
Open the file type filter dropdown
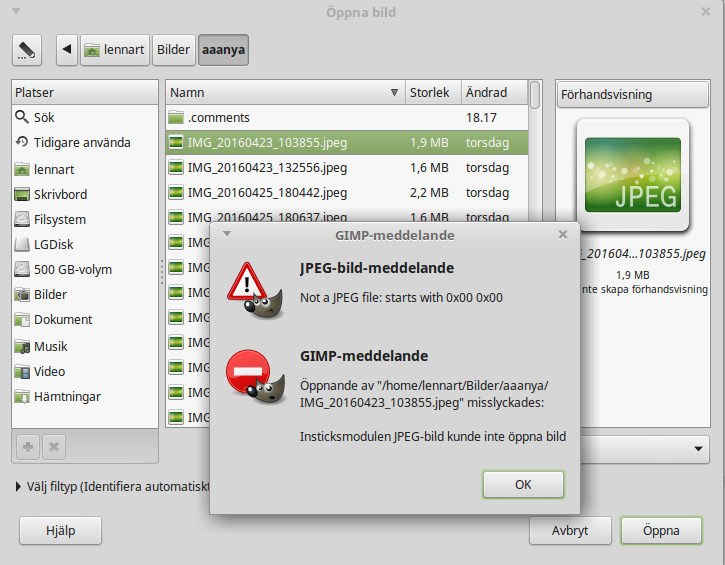click(645, 448)
